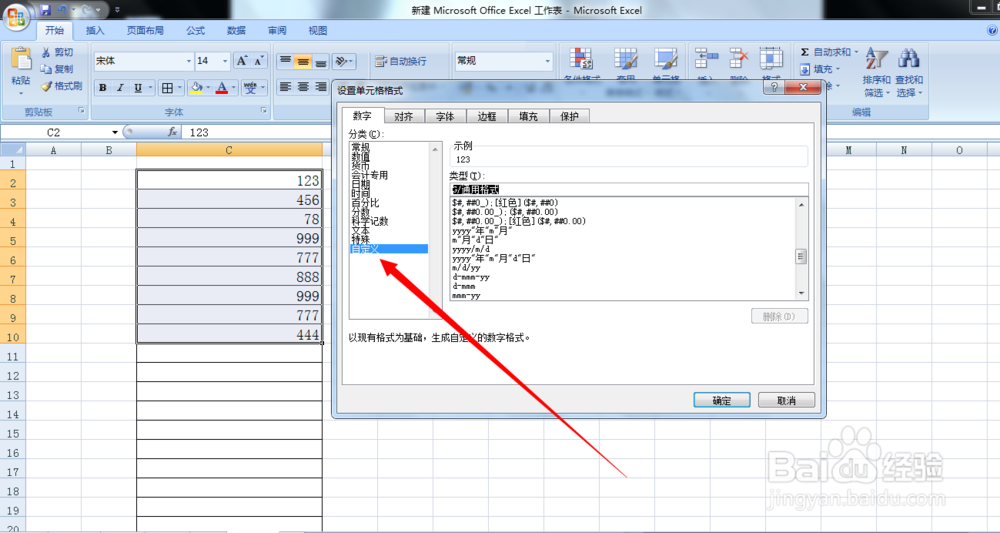Open the 插入 ribbon tab
Viewport: 1000px width, 533px height.
tap(95, 30)
